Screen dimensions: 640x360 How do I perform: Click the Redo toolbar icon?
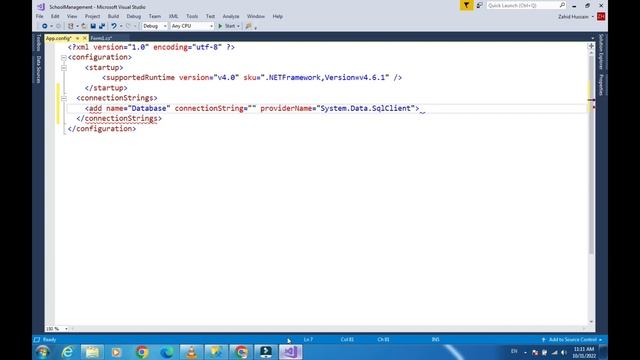point(129,26)
